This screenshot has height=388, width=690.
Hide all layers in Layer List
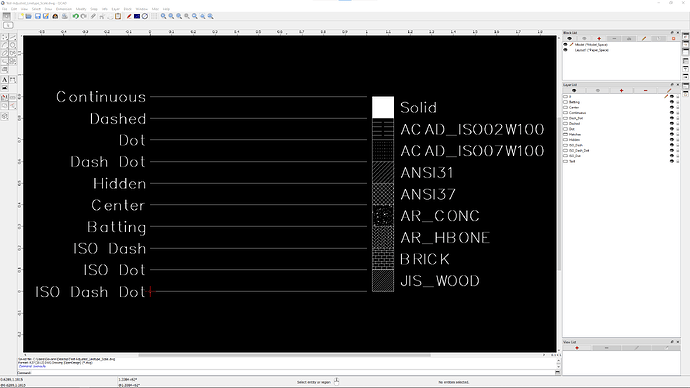598,91
